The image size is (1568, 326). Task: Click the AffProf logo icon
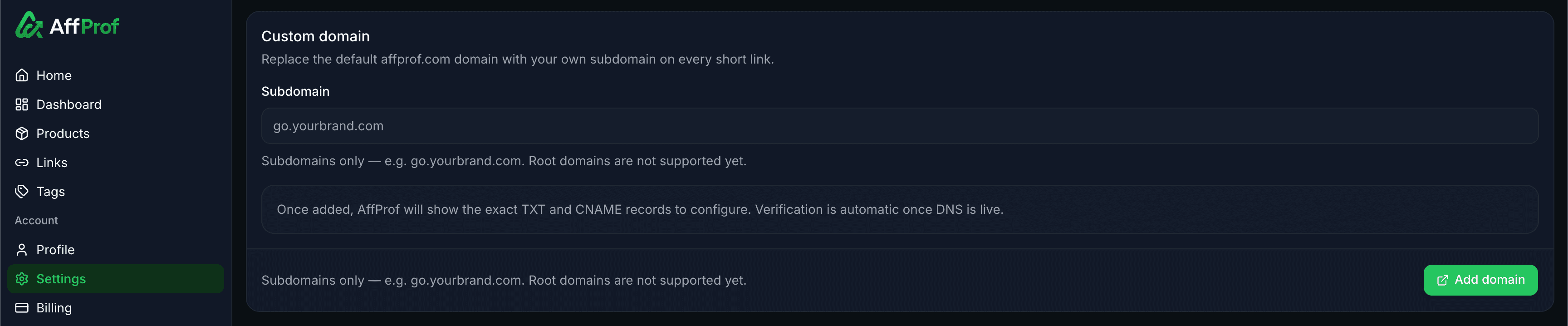pyautogui.click(x=29, y=25)
